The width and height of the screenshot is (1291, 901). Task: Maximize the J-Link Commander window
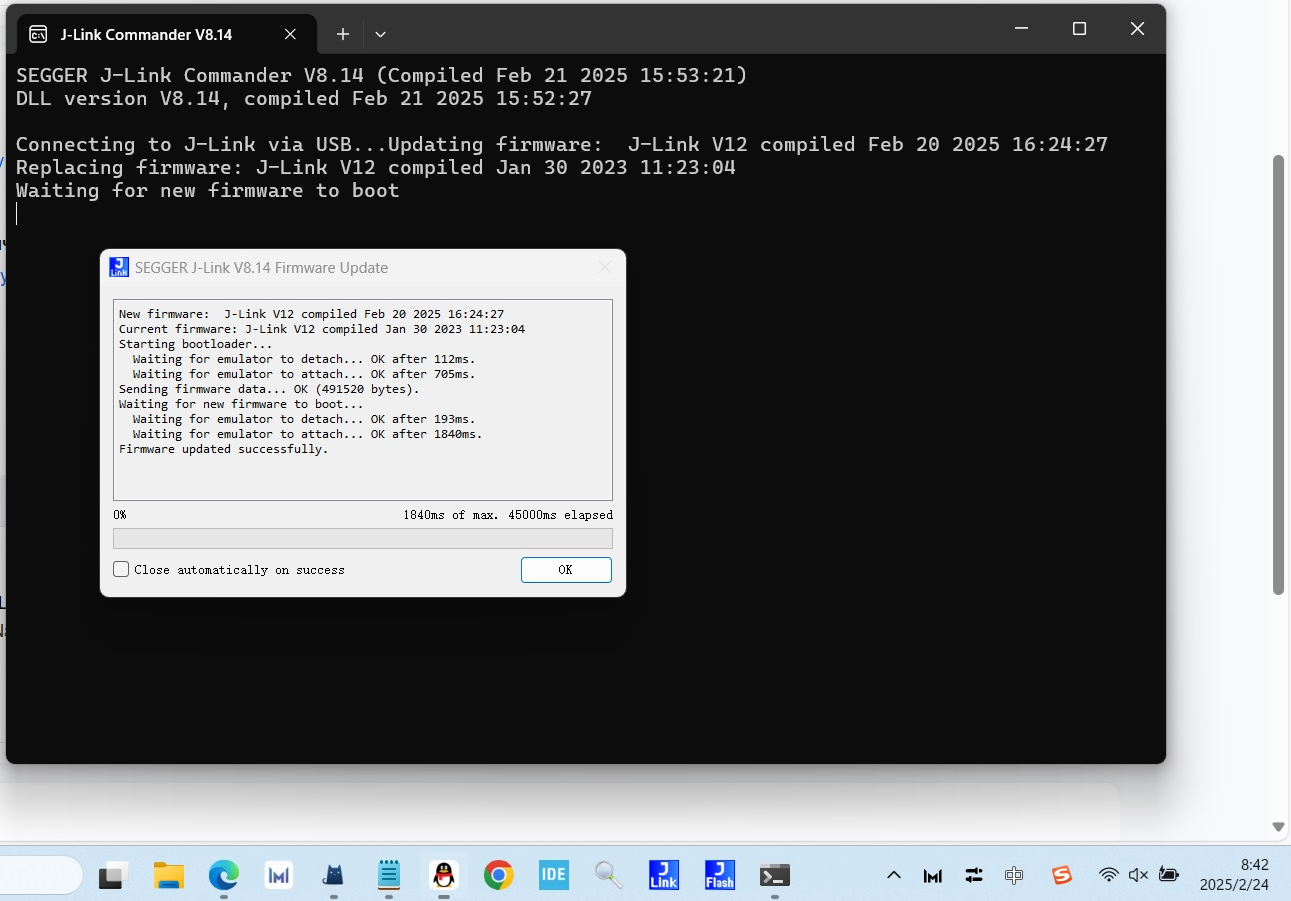point(1079,29)
